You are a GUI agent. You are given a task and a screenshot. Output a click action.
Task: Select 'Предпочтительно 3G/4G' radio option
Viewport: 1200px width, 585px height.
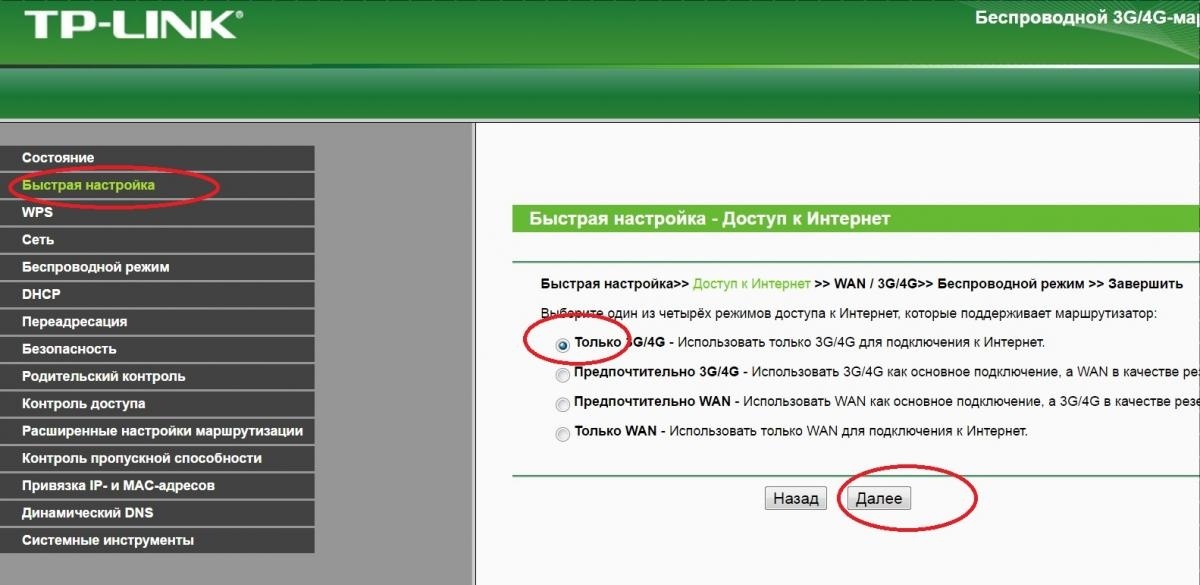pyautogui.click(x=563, y=374)
